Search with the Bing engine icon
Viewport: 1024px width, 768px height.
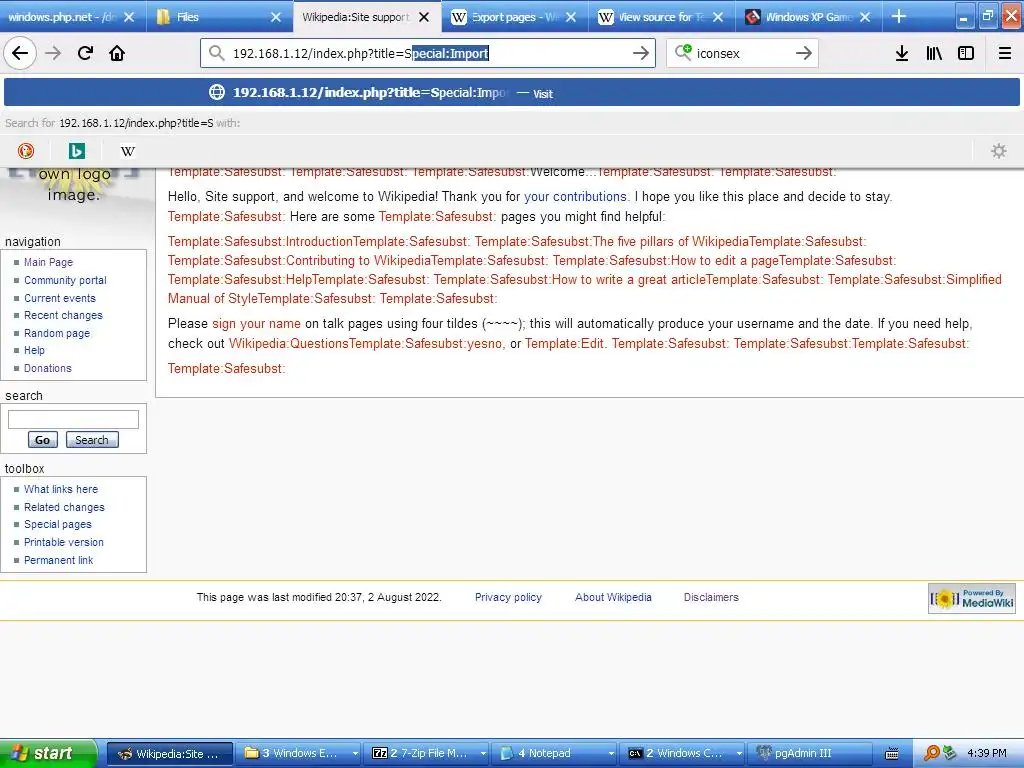[76, 151]
